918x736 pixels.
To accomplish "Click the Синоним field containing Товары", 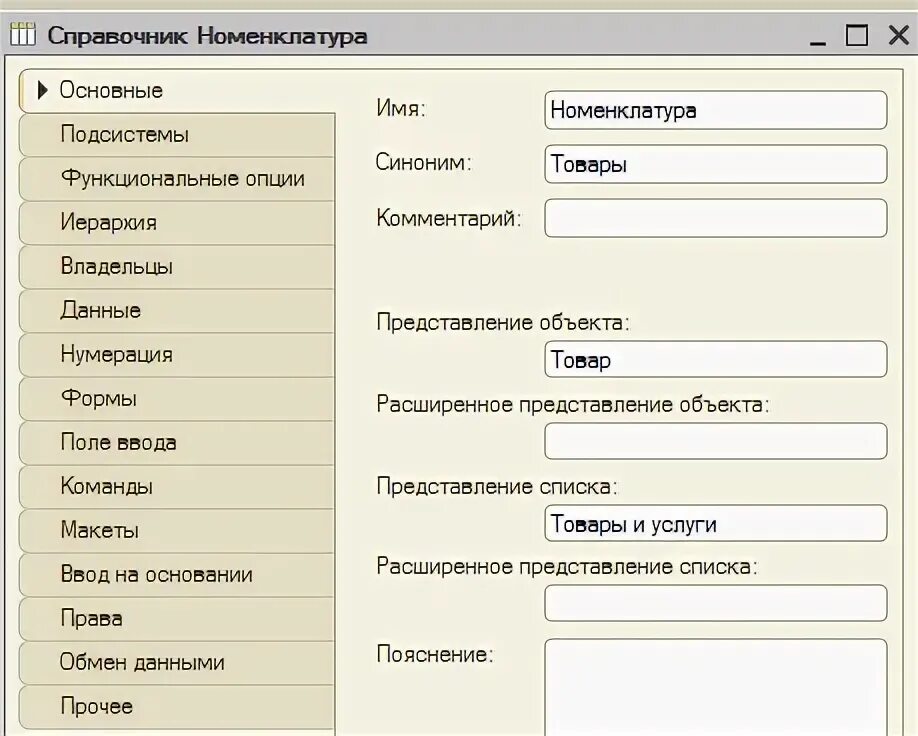I will click(x=715, y=164).
